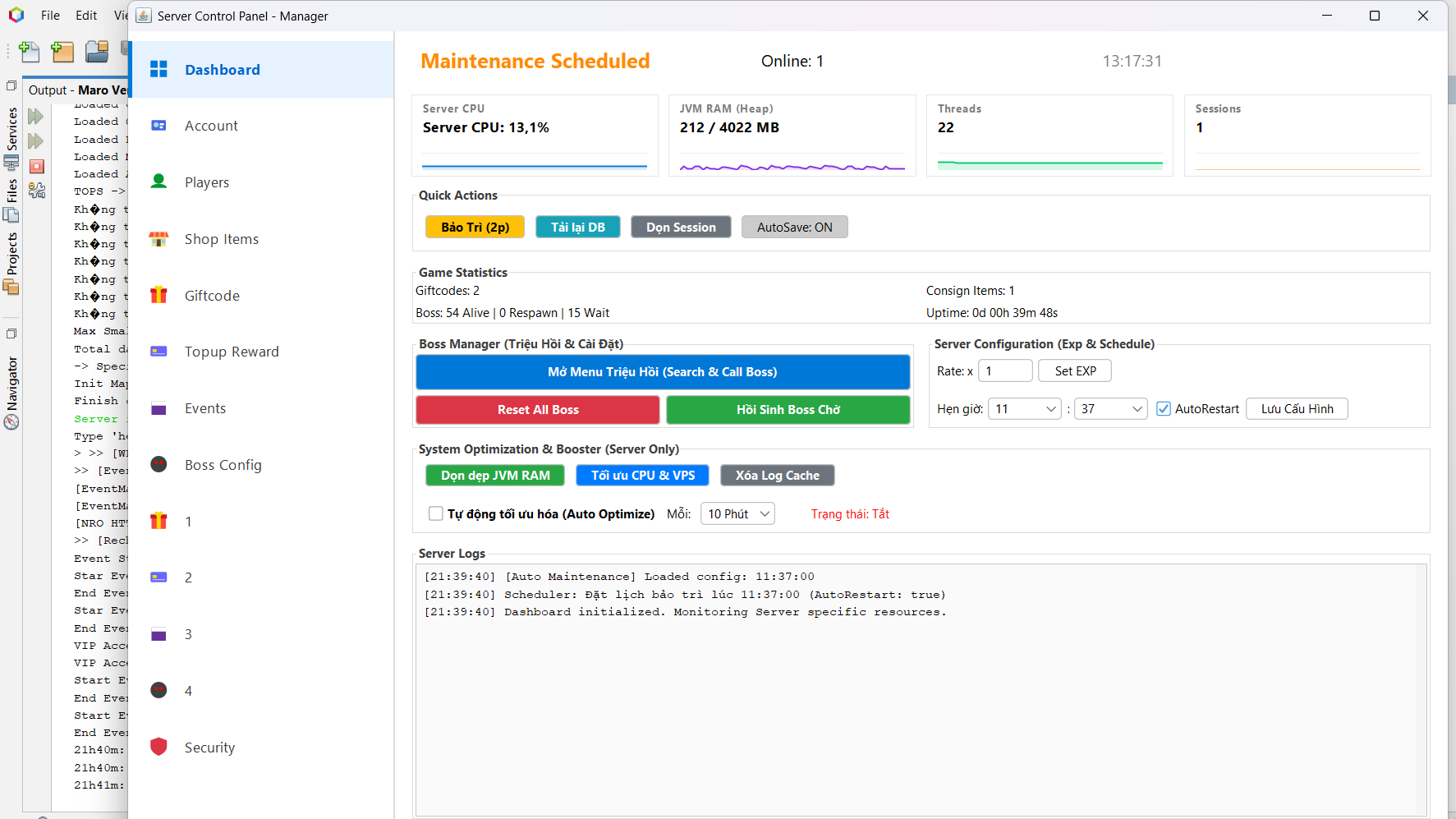Screen dimensions: 1456x819
Task: Click the Dọn Session button
Action: [x=681, y=227]
